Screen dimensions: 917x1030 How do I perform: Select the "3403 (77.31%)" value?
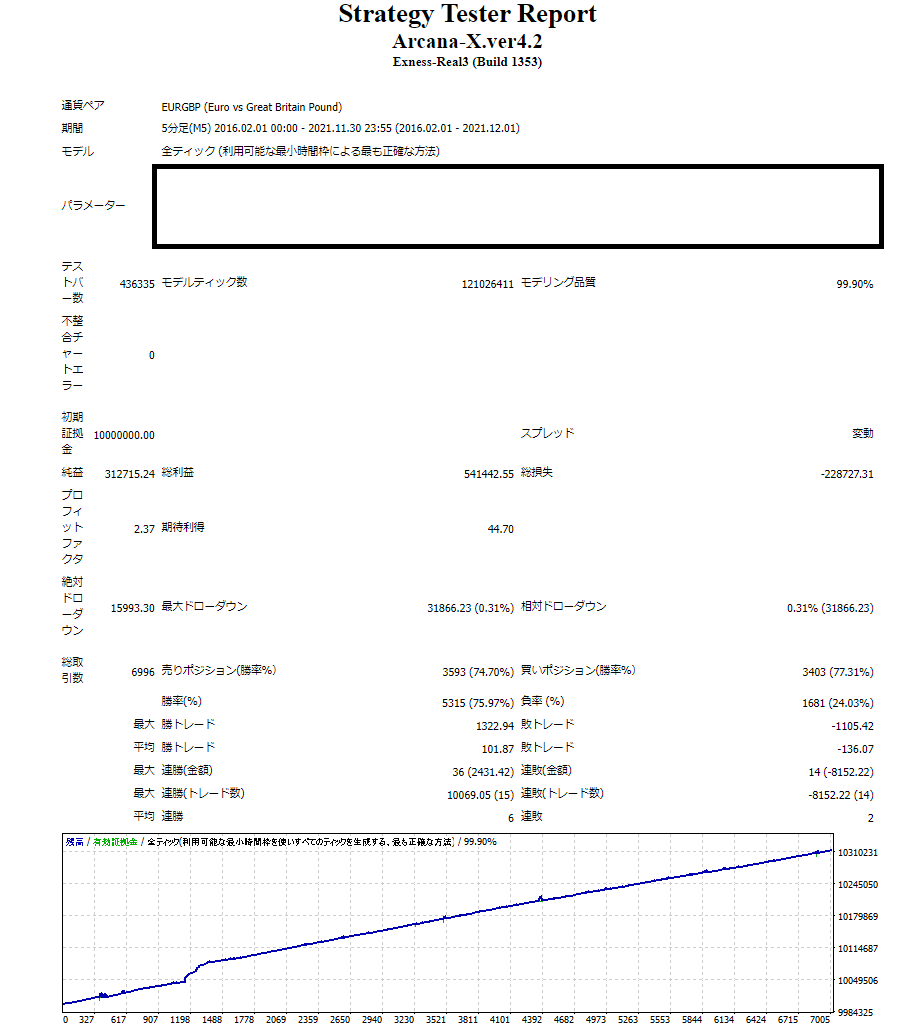[838, 672]
